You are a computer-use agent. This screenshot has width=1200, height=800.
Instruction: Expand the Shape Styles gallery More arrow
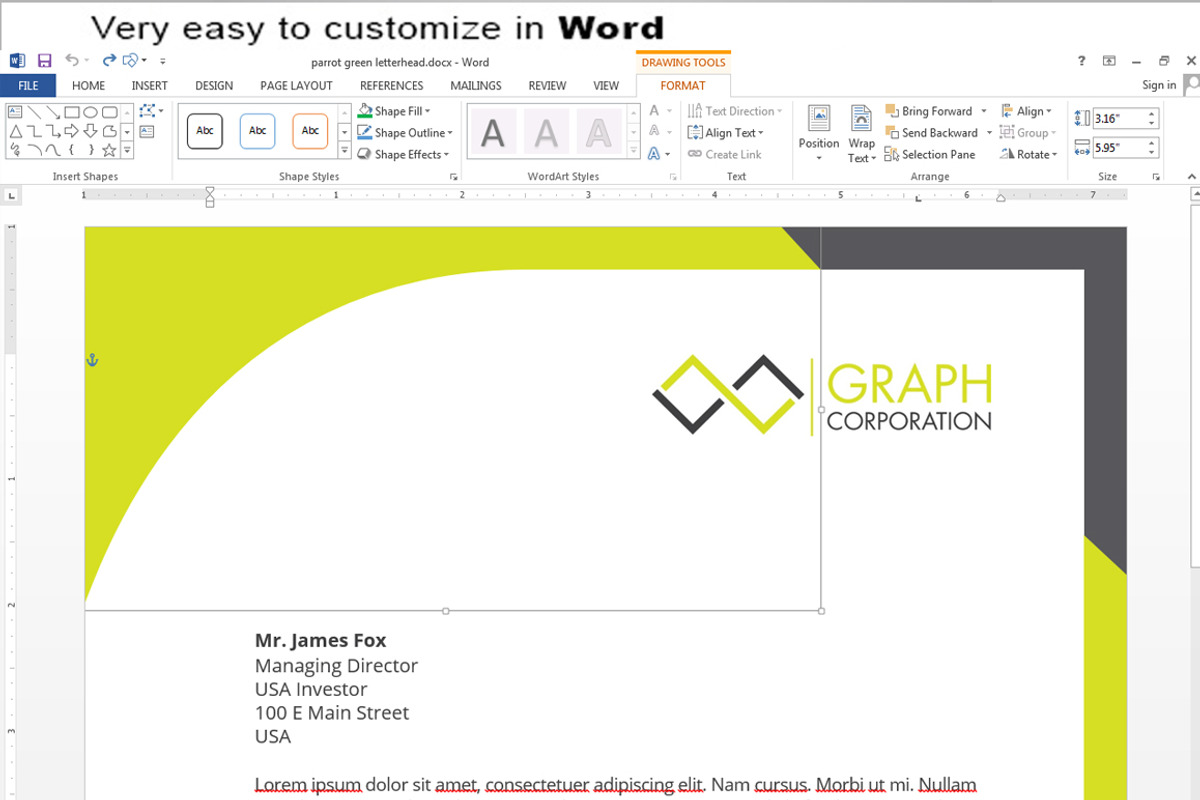345,151
